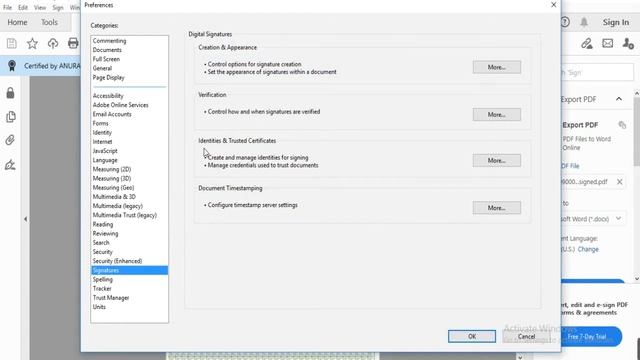This screenshot has height=360, width=640.
Task: Switch to the Tools tab
Action: pos(49,22)
